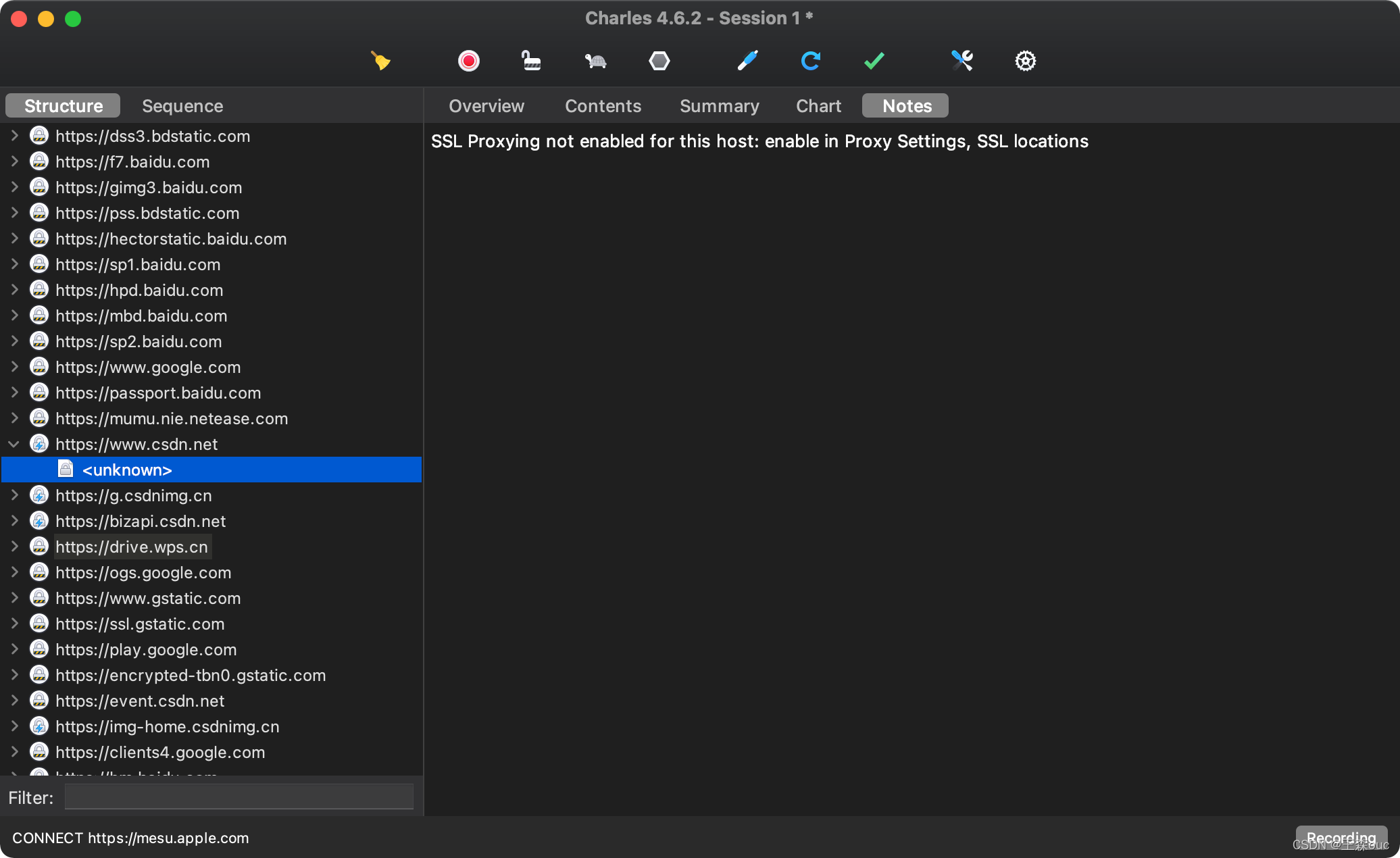Click the lock icon beside https://www.google.com
1400x858 pixels.
point(39,367)
